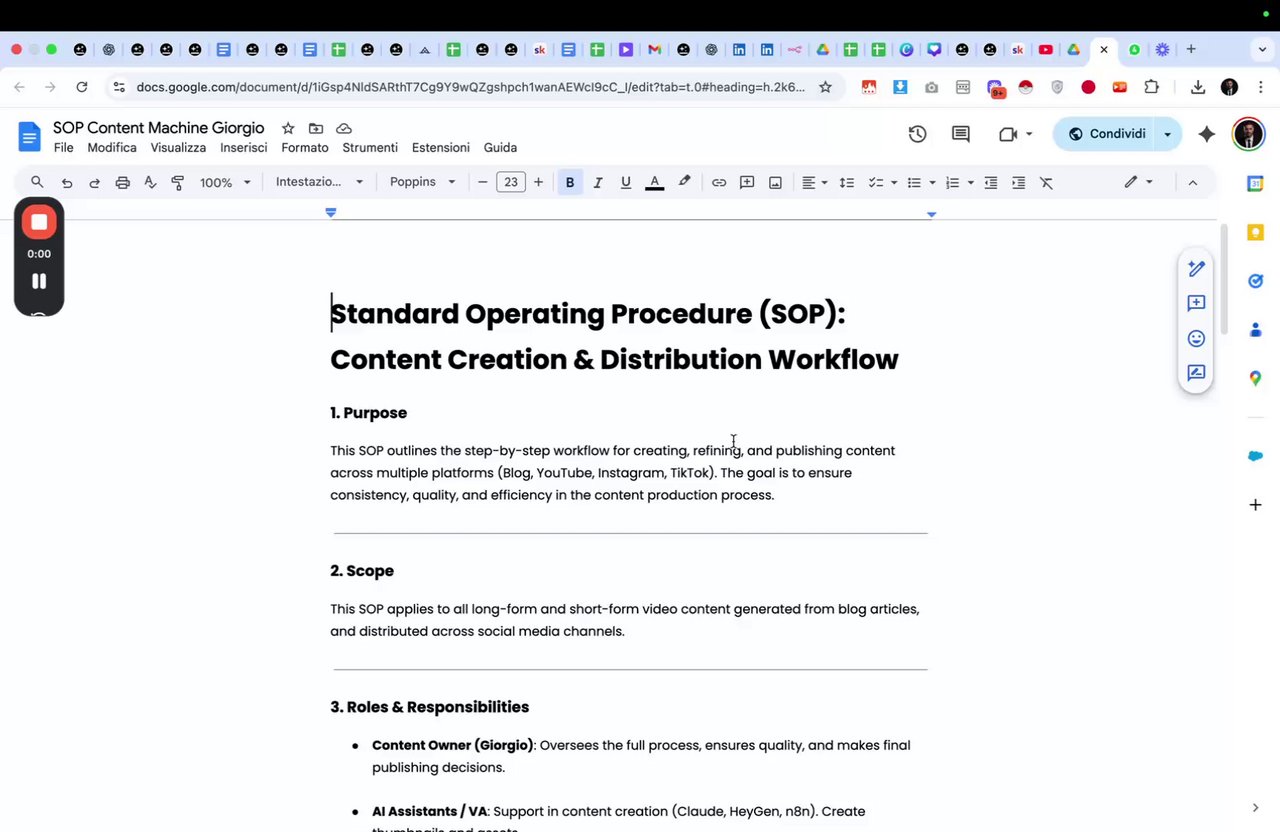Open the Gemini sparkle assistant
This screenshot has height=832, width=1280.
pyautogui.click(x=1207, y=134)
